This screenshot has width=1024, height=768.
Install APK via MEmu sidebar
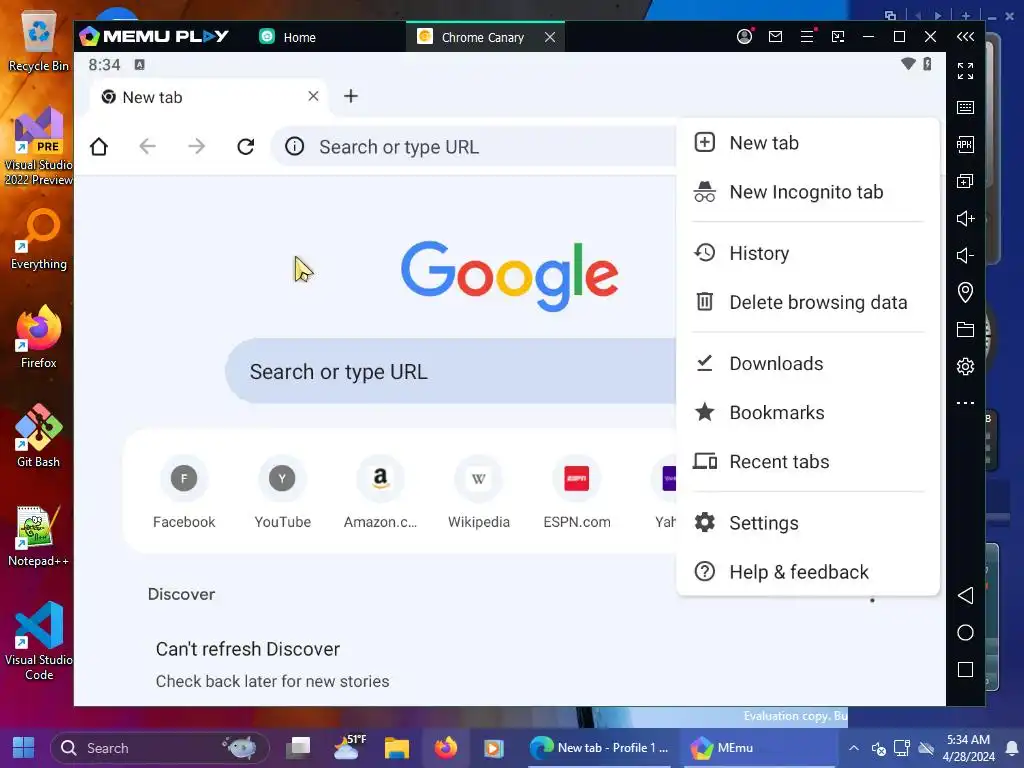(965, 144)
